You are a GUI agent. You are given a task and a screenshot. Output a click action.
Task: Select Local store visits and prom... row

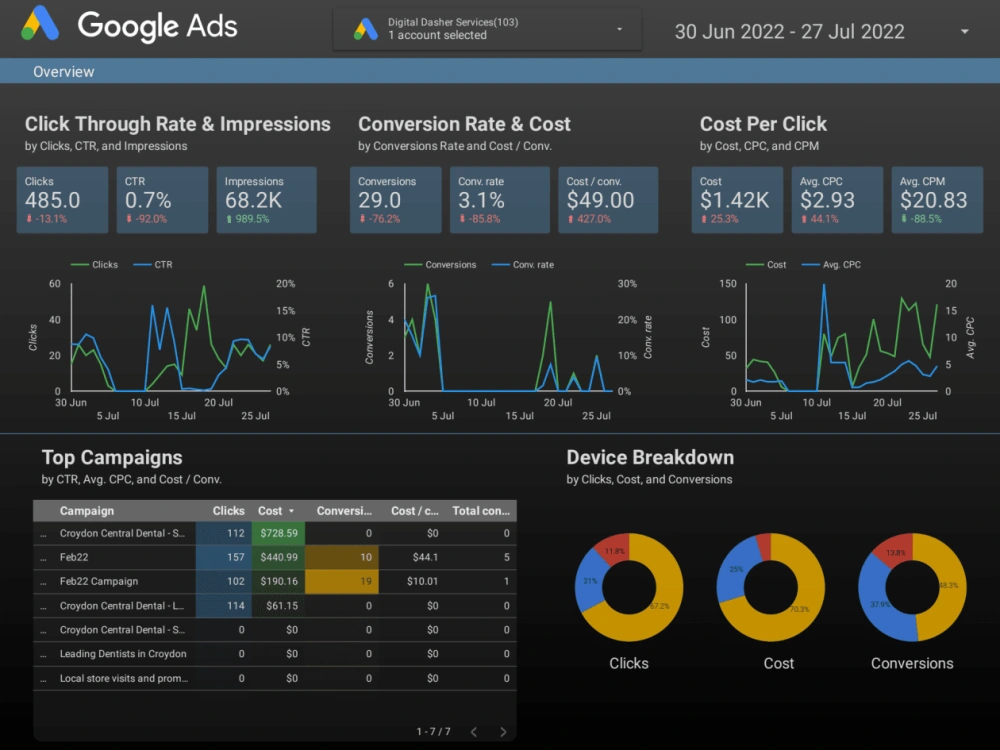[275, 678]
